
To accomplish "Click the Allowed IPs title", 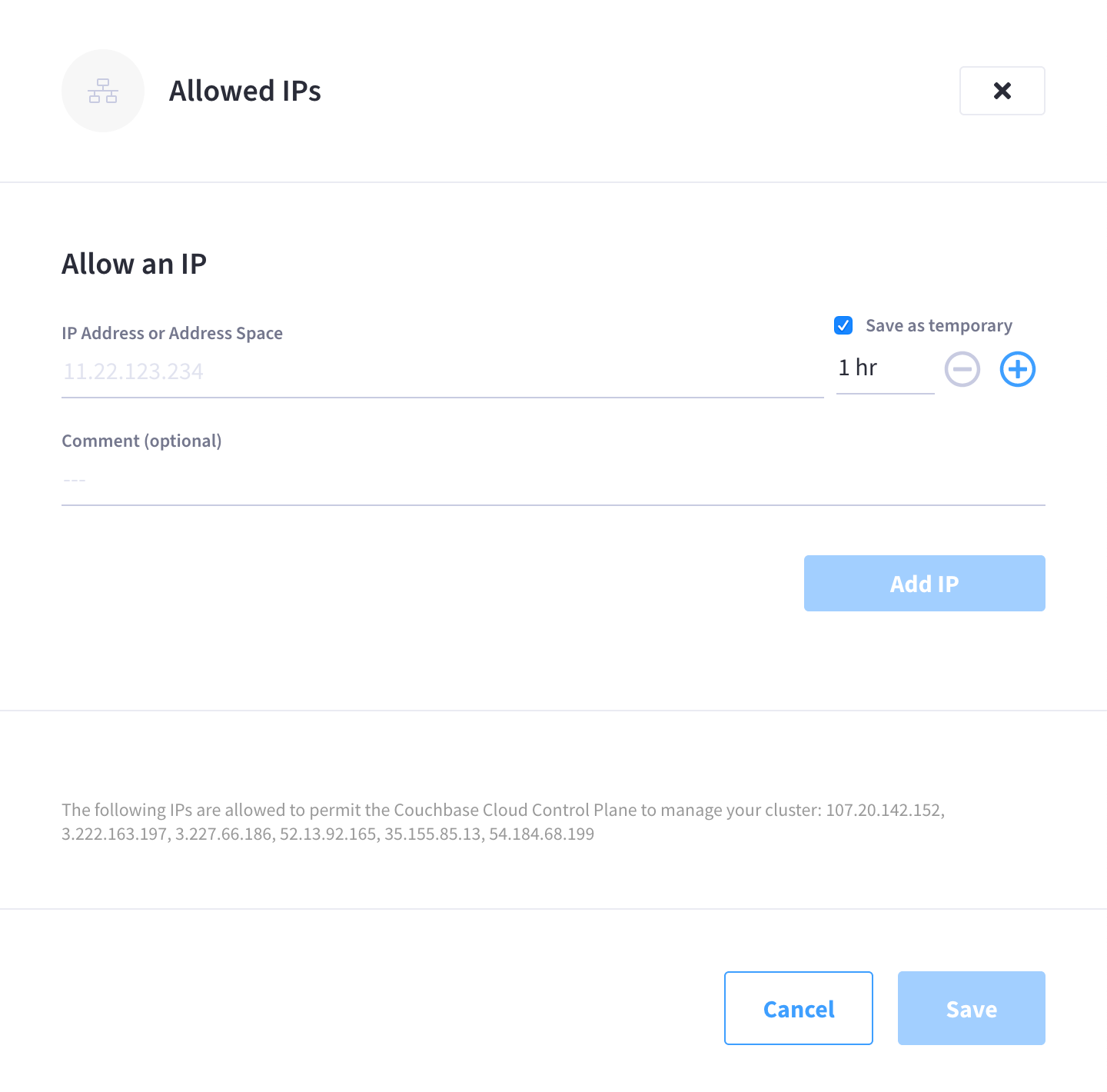I will 245,91.
